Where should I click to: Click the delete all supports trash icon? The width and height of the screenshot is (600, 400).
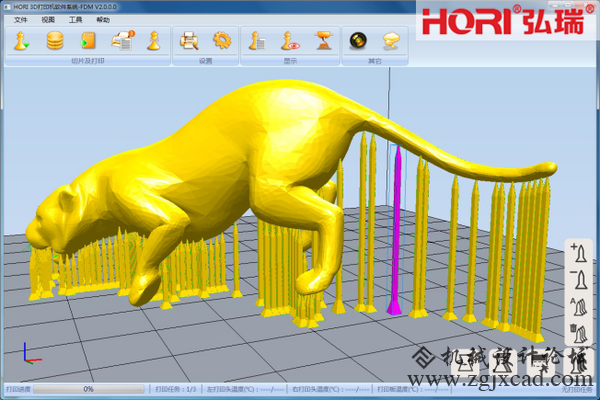tap(579, 333)
